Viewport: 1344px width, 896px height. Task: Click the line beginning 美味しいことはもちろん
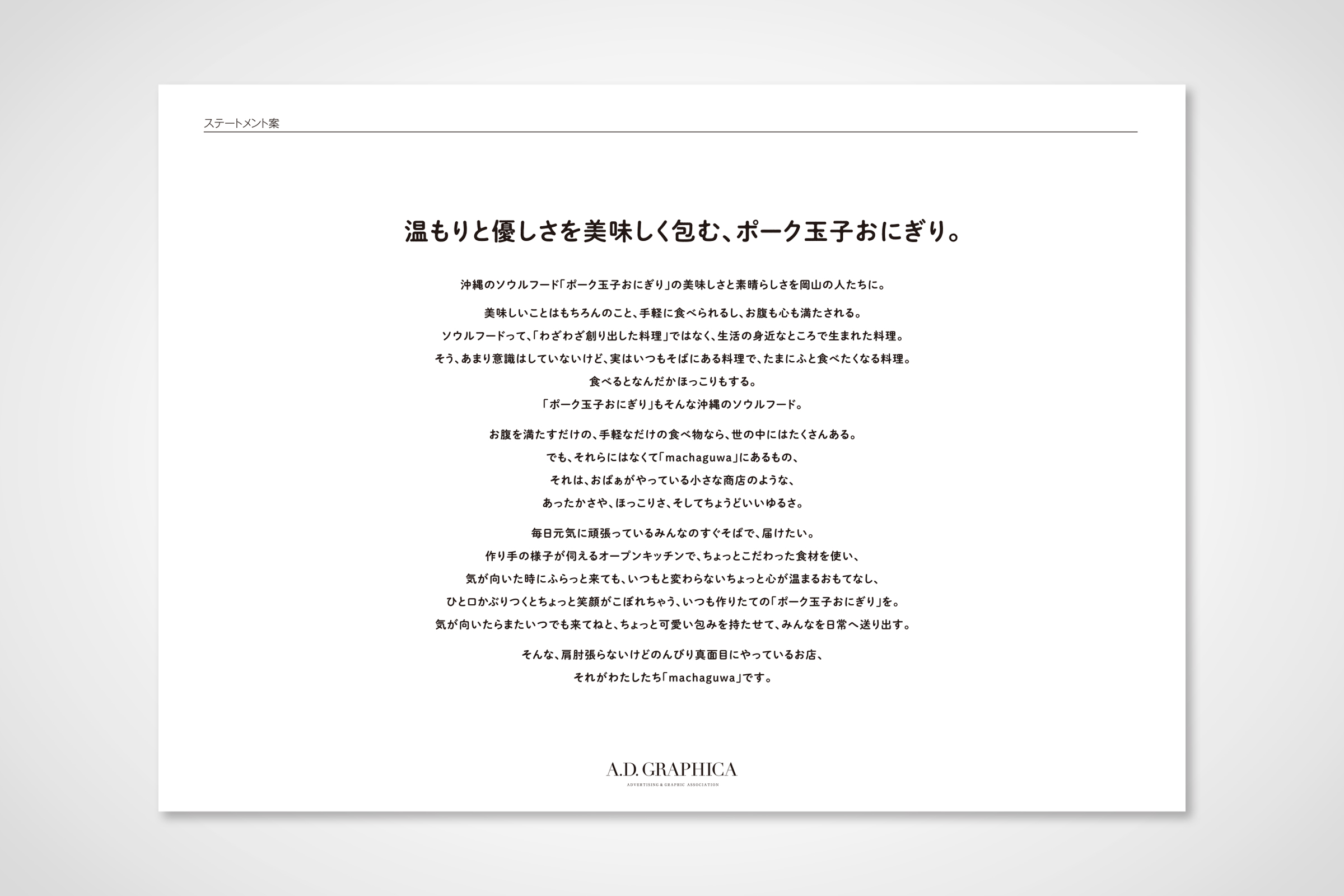673,313
